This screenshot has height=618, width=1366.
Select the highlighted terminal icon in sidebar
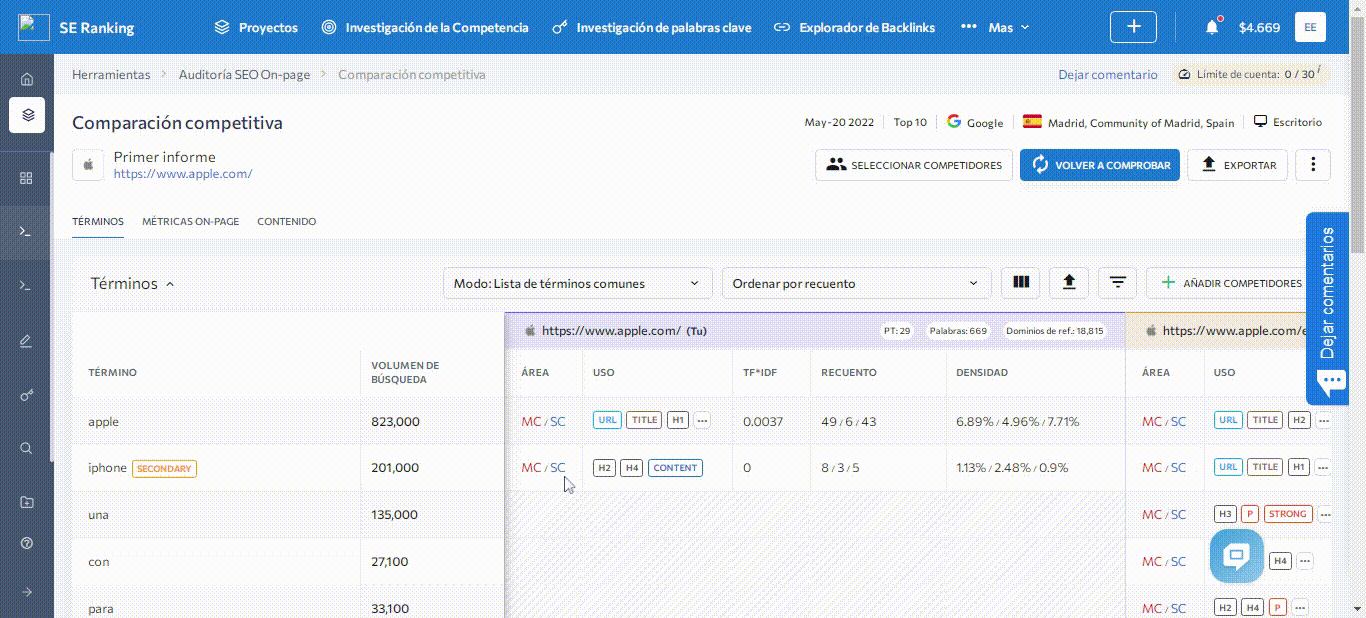pyautogui.click(x=27, y=232)
